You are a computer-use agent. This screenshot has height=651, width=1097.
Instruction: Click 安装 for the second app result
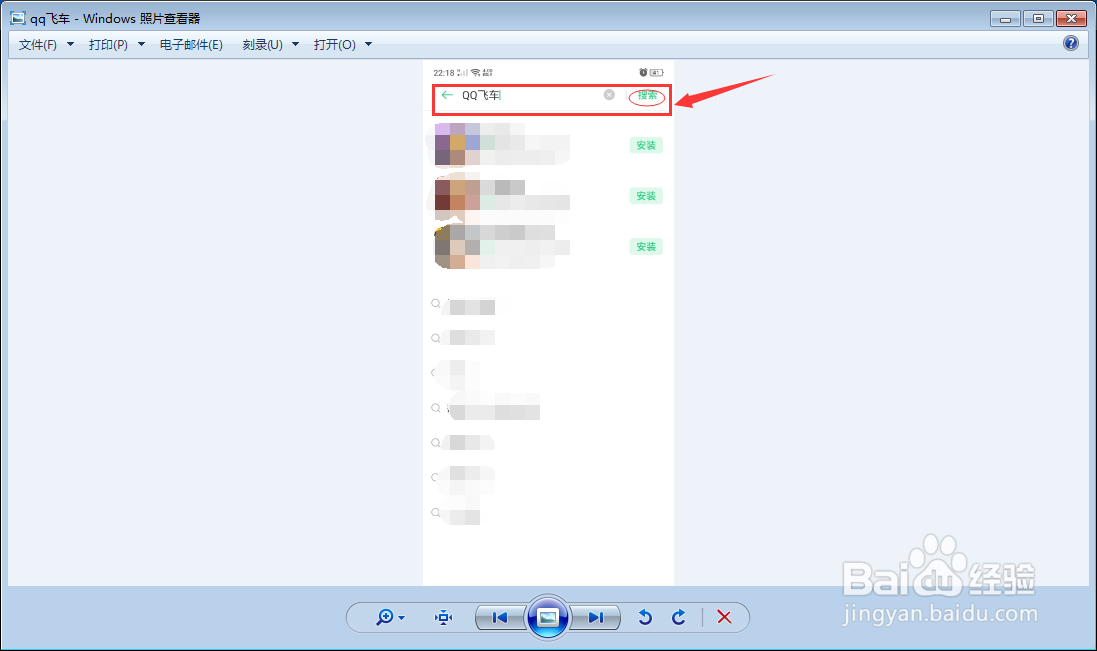pyautogui.click(x=646, y=196)
